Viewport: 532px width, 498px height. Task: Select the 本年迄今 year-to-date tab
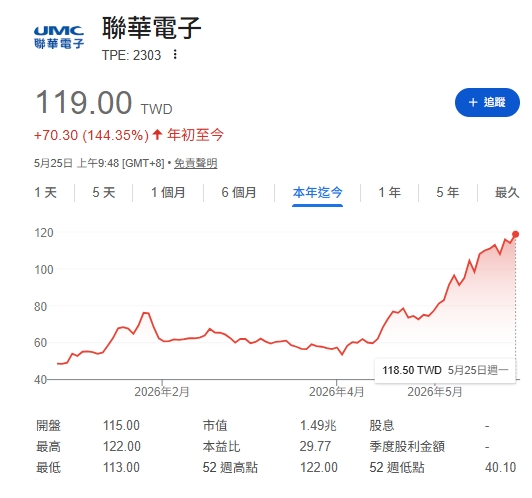[x=318, y=193]
